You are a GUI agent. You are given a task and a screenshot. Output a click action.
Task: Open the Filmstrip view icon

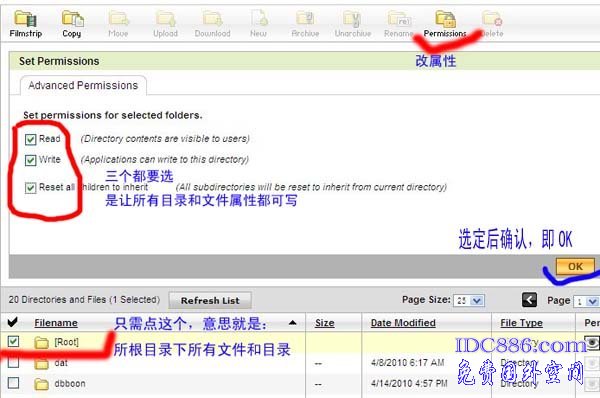coord(26,24)
